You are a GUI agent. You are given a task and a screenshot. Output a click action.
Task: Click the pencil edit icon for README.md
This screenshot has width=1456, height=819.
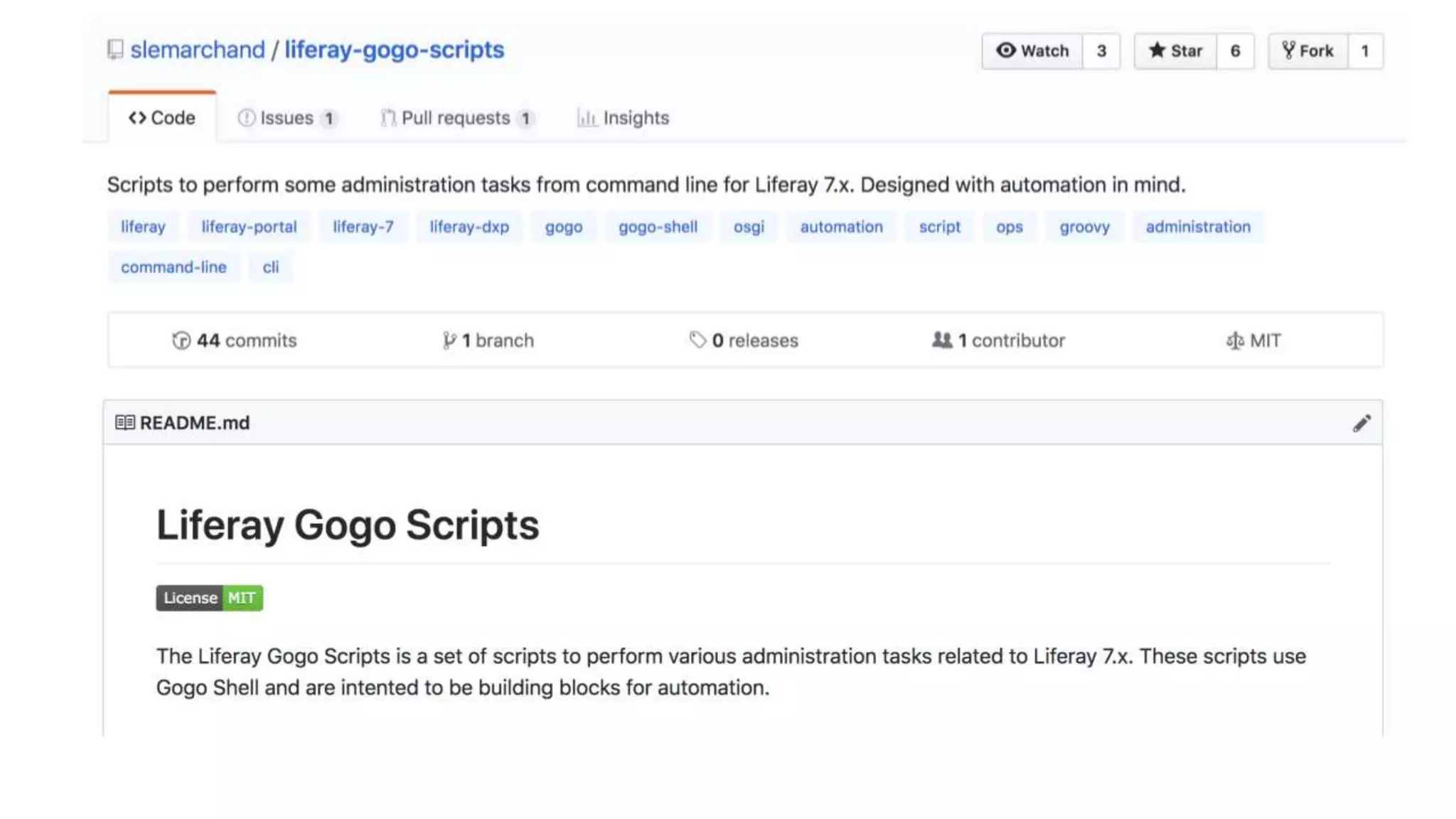1361,423
